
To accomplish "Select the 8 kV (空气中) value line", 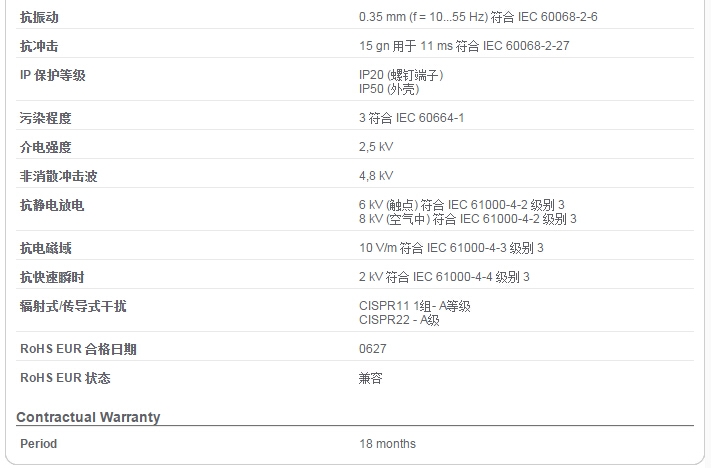I will tap(468, 219).
